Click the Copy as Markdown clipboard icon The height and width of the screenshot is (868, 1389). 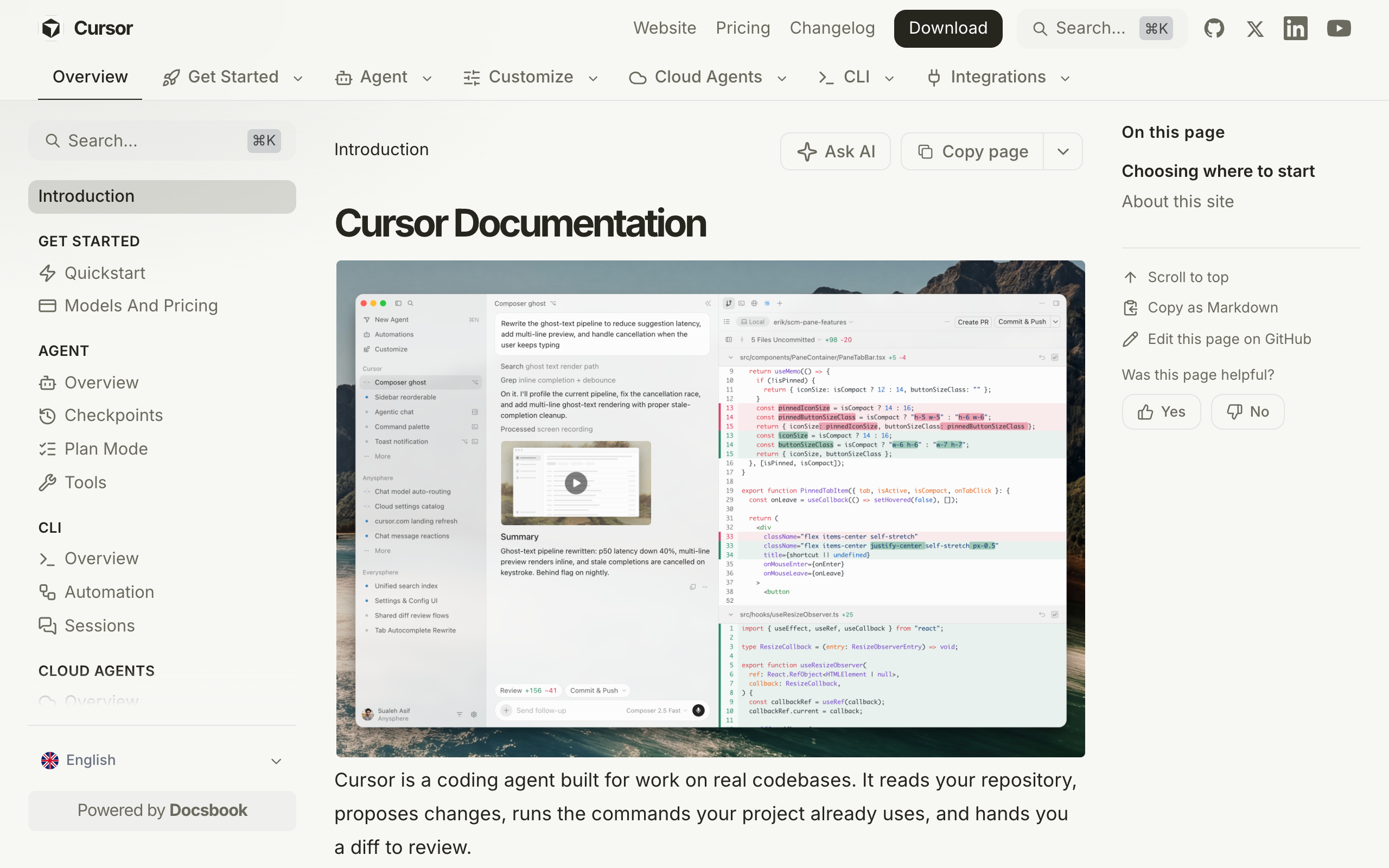(x=1130, y=308)
